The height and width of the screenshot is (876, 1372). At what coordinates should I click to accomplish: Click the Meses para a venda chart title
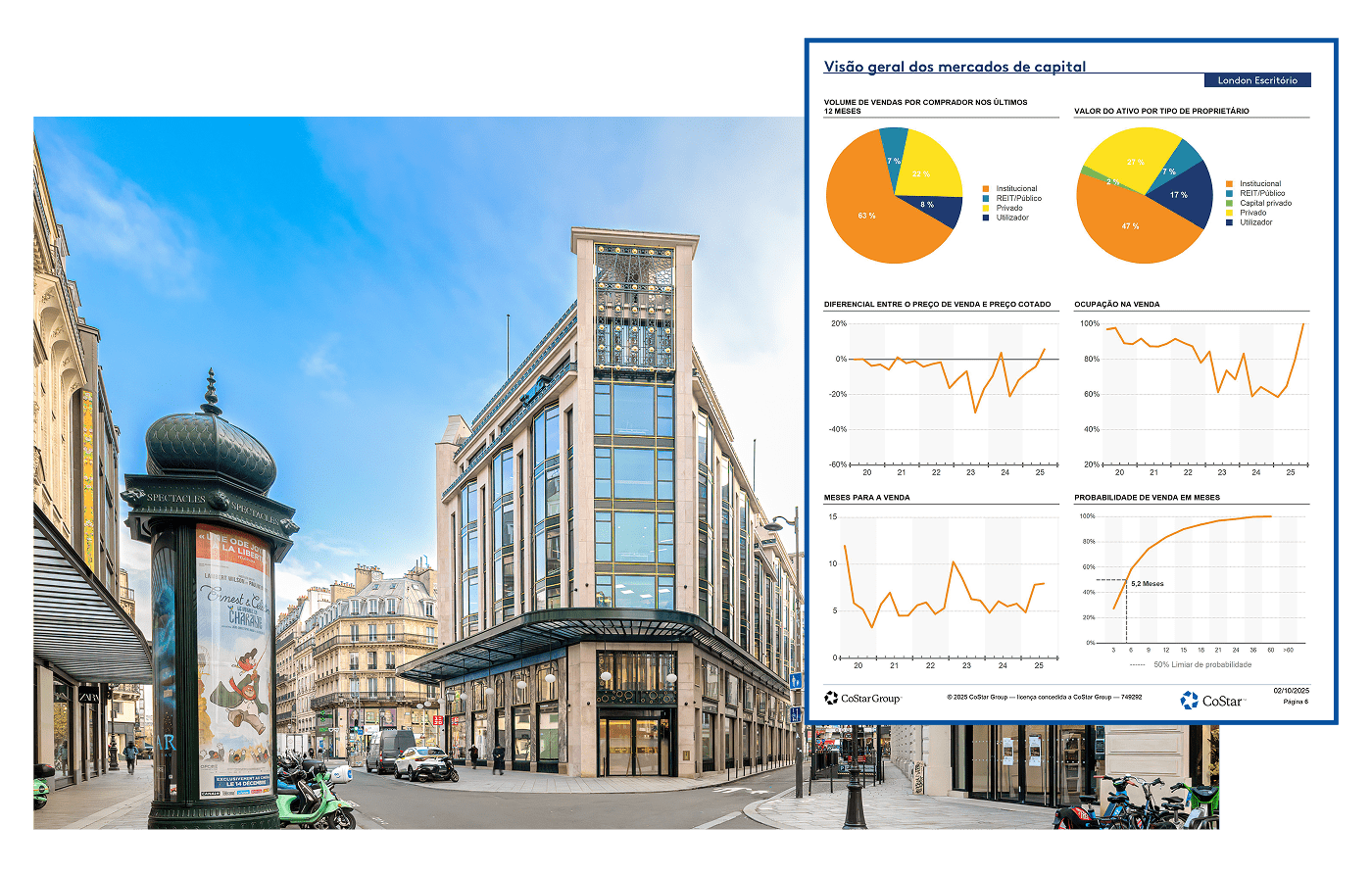(x=866, y=498)
